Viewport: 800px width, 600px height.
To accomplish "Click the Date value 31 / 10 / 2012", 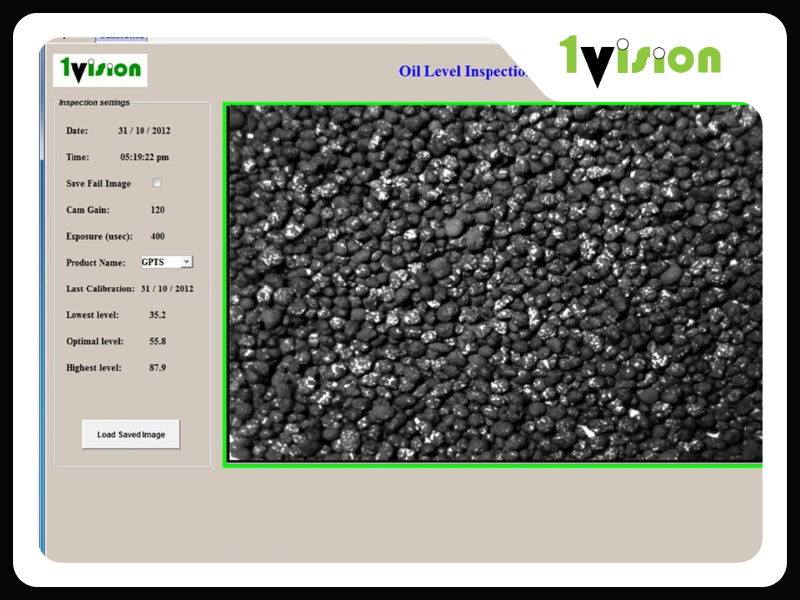I will tap(145, 131).
